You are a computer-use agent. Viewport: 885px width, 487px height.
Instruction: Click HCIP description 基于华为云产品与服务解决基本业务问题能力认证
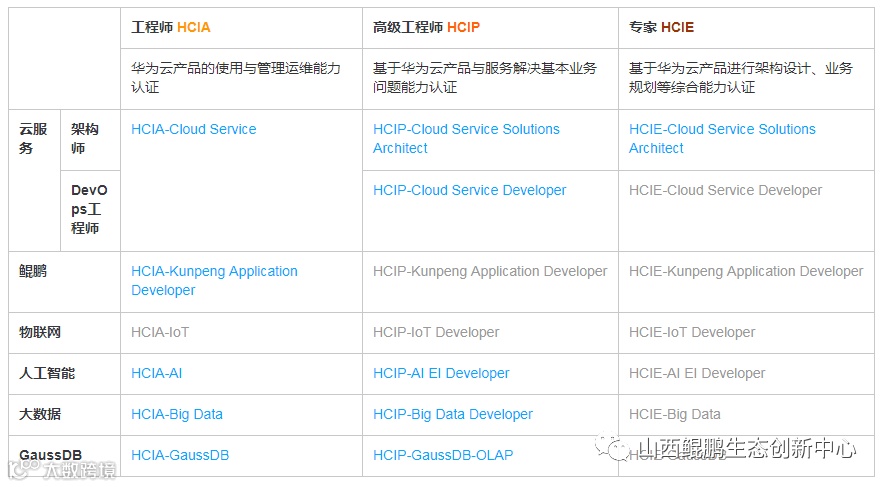(x=484, y=78)
